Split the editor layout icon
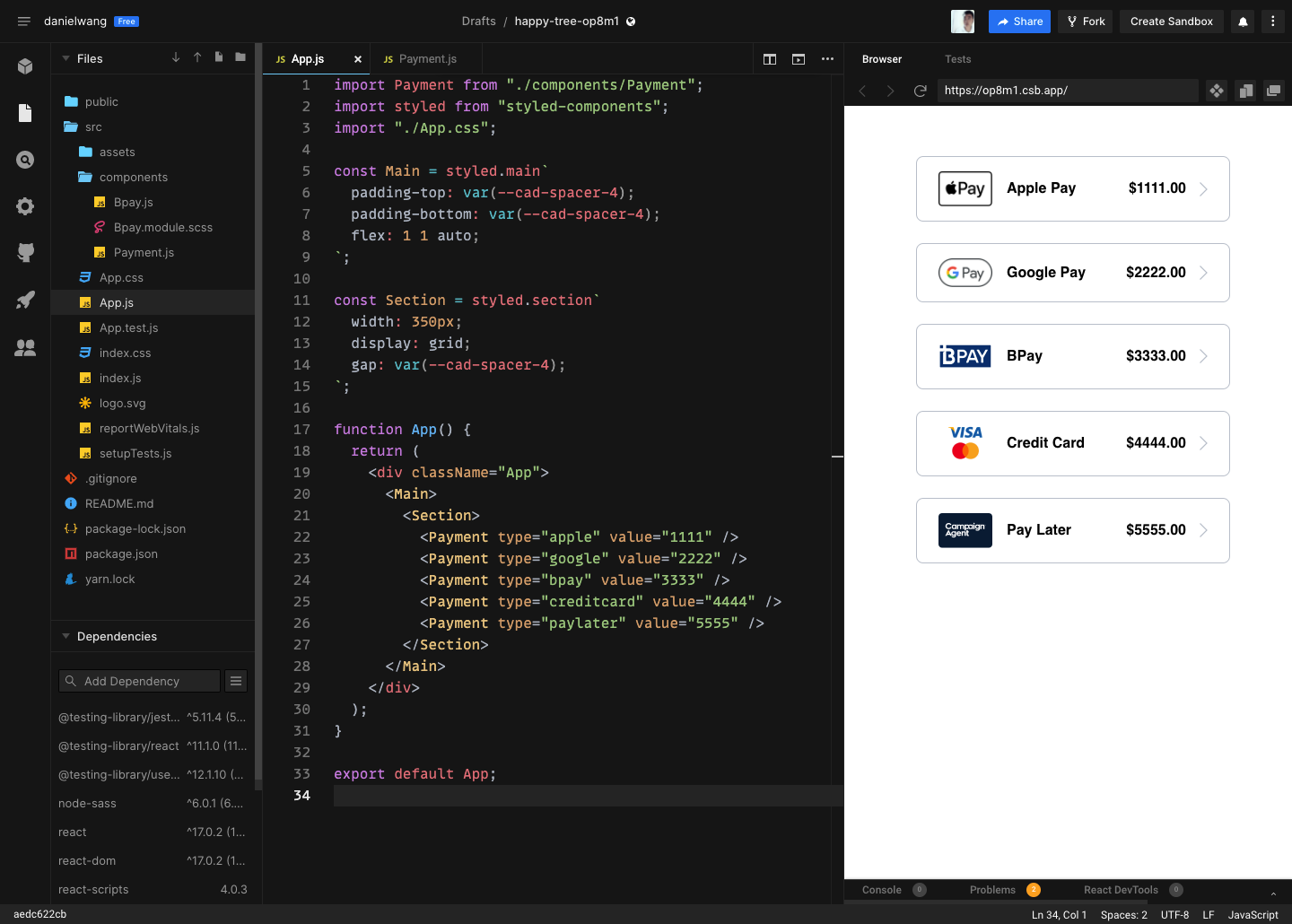 click(x=770, y=59)
